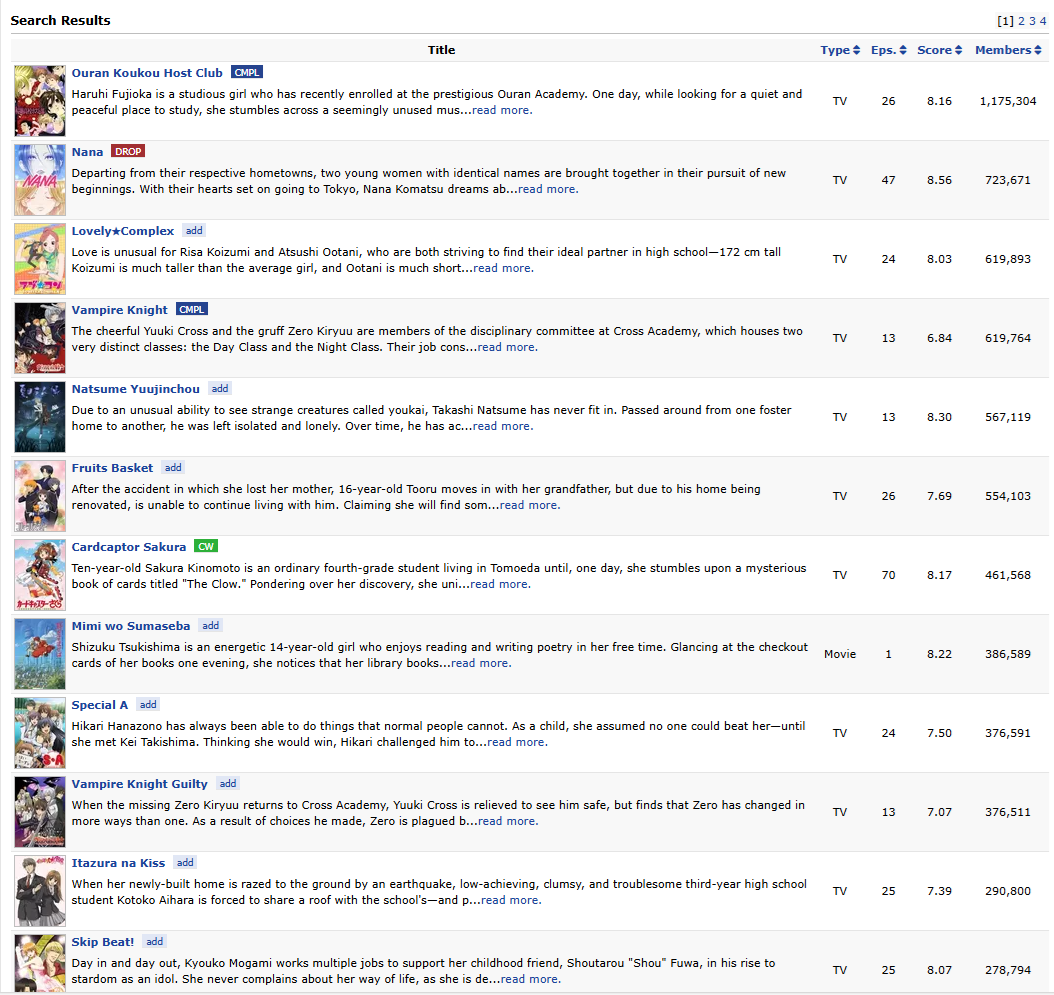The image size is (1054, 995).
Task: Sort the results by Score
Action: coord(939,50)
